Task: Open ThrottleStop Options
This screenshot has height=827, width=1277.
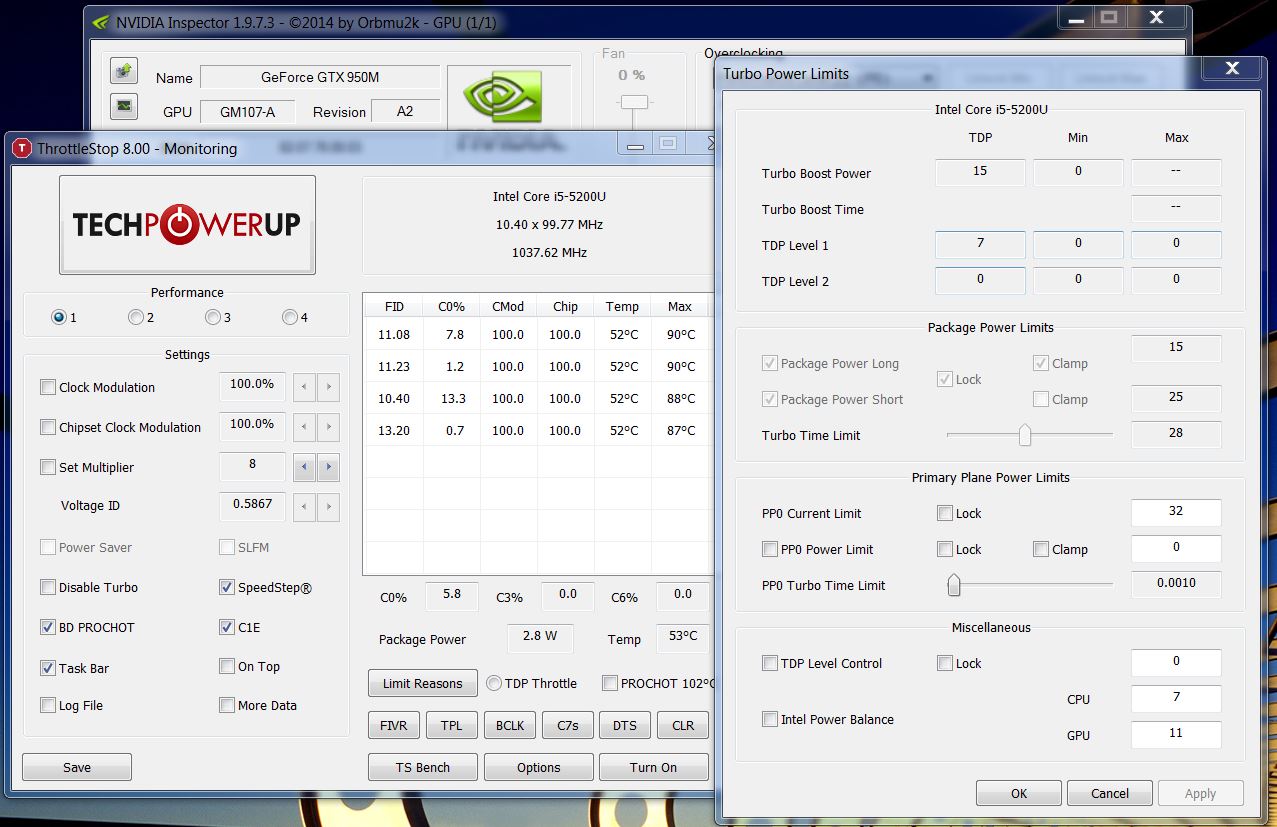Action: (539, 767)
